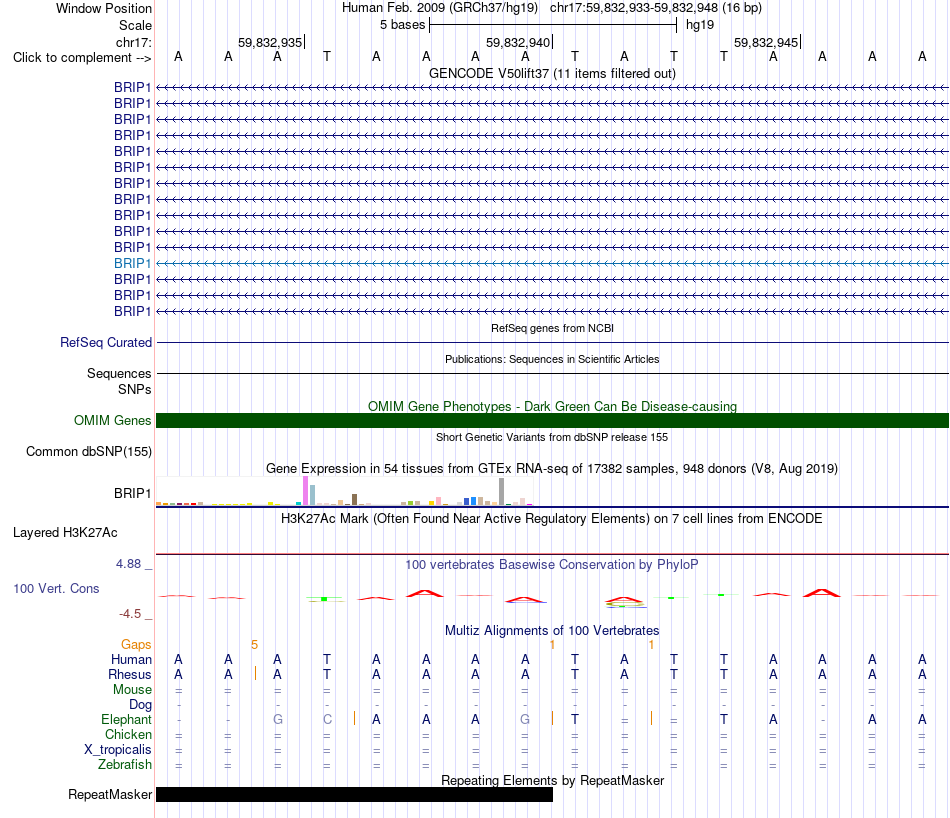Click the 'C' base in the Elephant row
950x818 pixels.
[327, 720]
